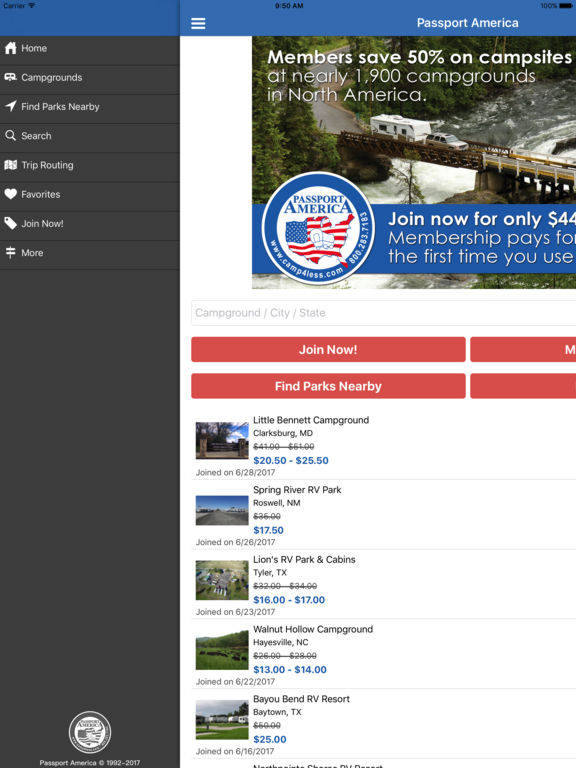The width and height of the screenshot is (576, 768).
Task: Open the Search menu entry
Action: [90, 136]
